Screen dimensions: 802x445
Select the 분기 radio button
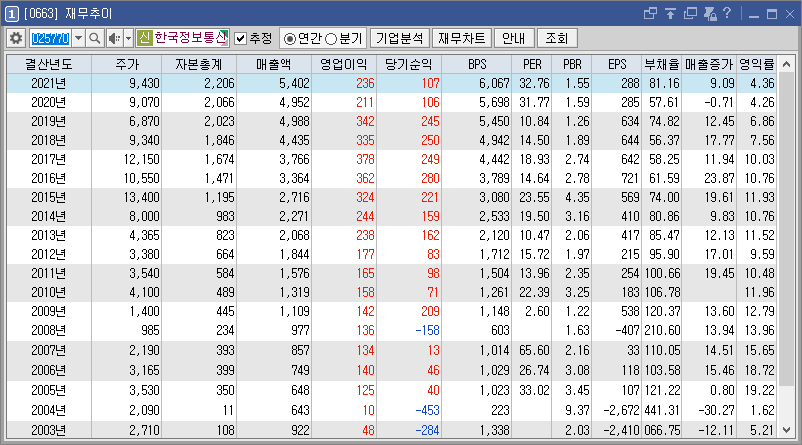331,39
